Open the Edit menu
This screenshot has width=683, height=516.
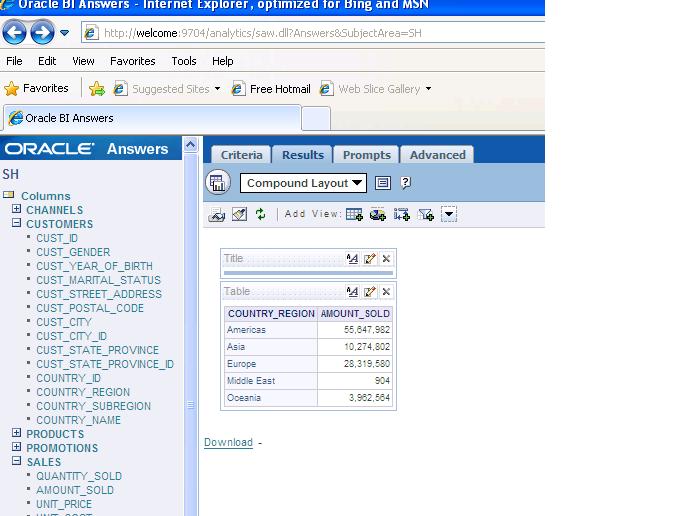(x=47, y=61)
